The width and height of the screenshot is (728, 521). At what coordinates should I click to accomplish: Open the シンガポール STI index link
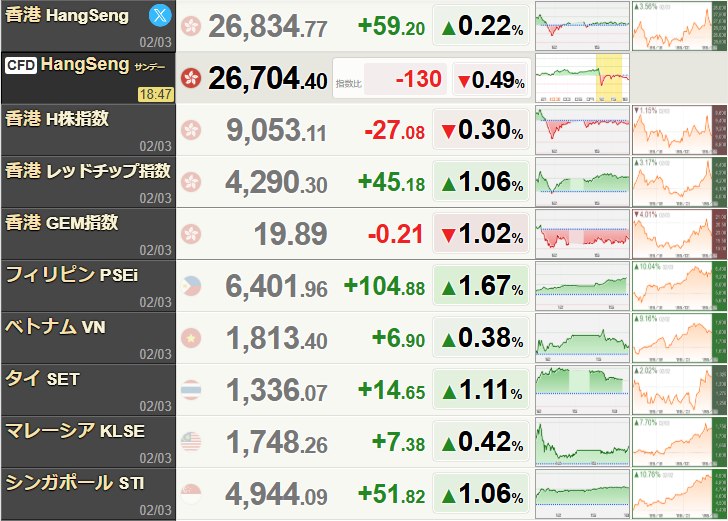click(x=74, y=483)
